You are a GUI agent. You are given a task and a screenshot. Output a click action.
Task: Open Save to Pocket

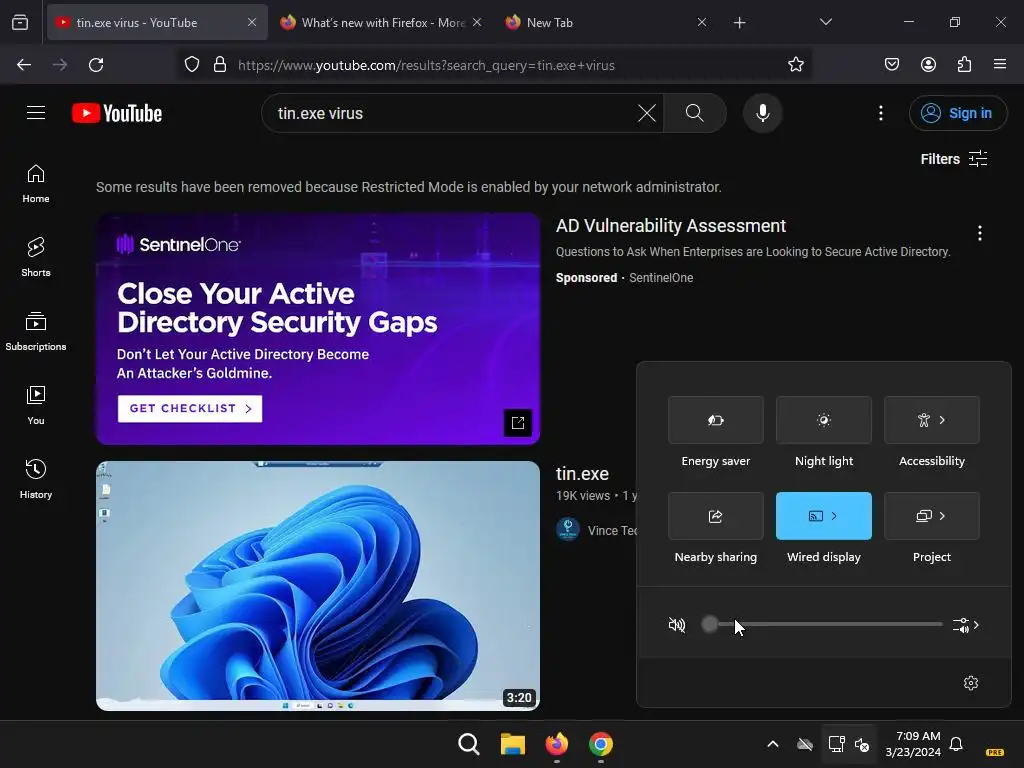tap(892, 65)
